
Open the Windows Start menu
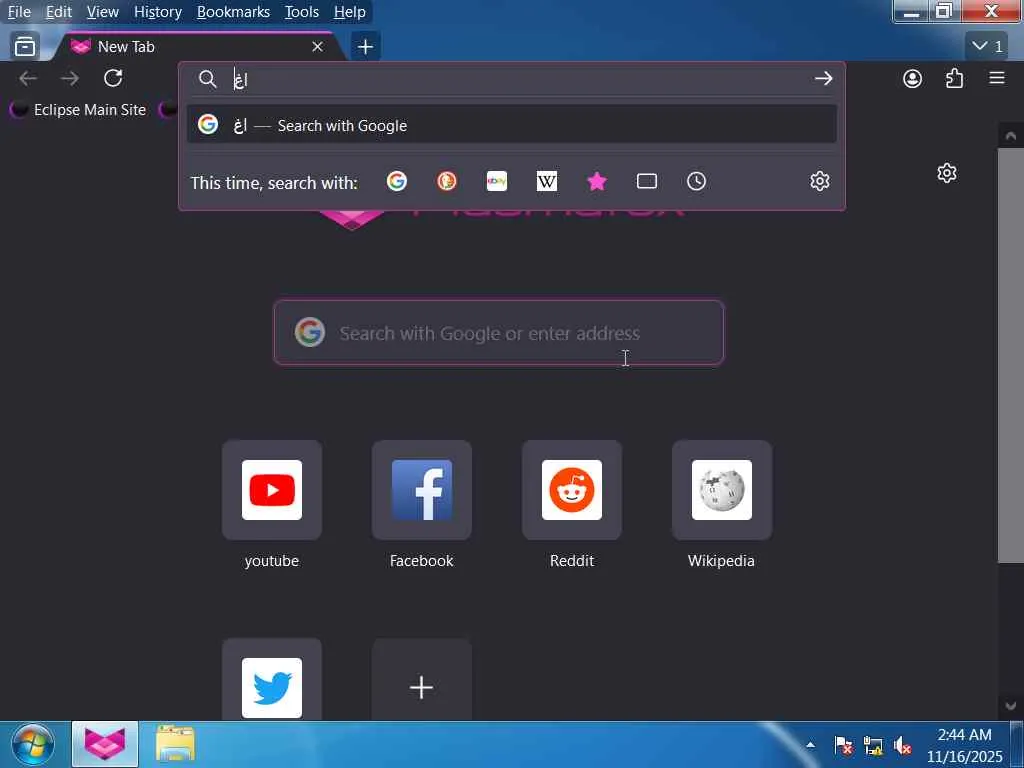33,744
